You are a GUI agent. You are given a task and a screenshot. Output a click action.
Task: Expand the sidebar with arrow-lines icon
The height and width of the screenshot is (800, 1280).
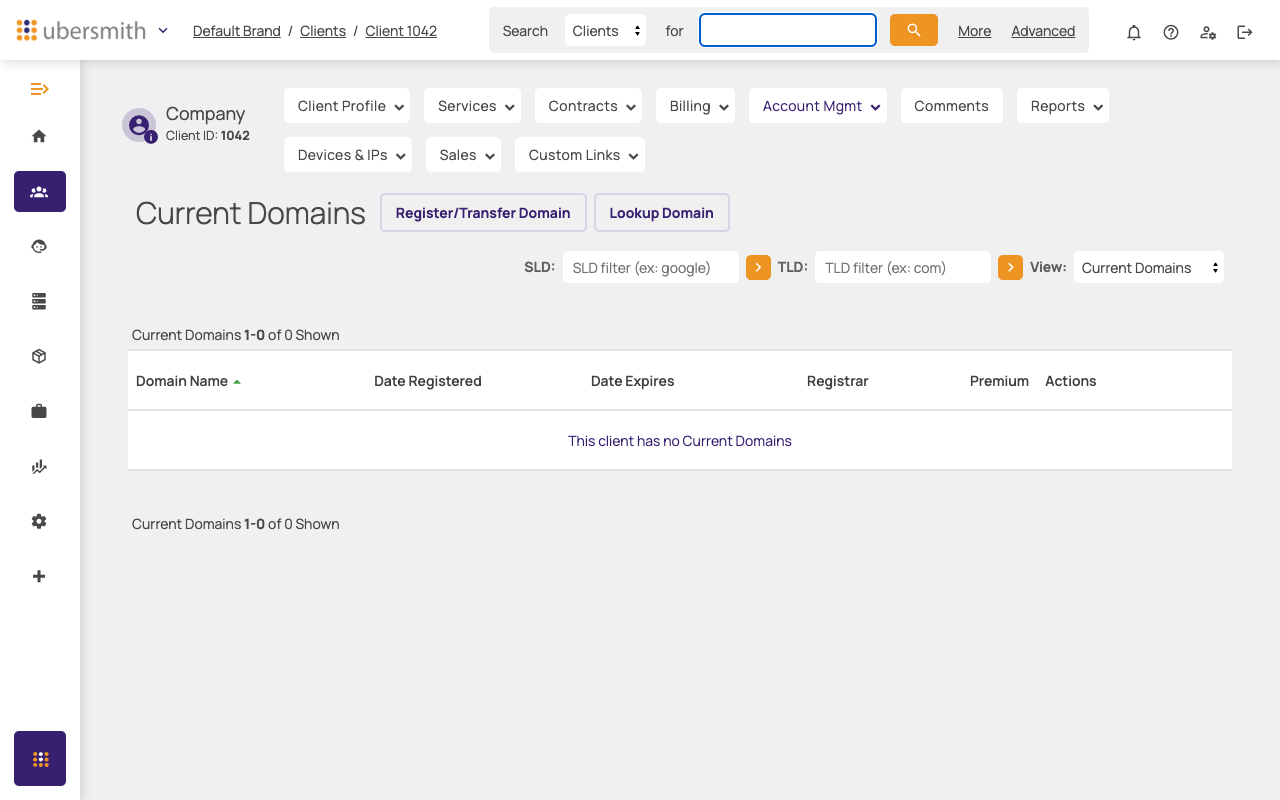coord(39,89)
